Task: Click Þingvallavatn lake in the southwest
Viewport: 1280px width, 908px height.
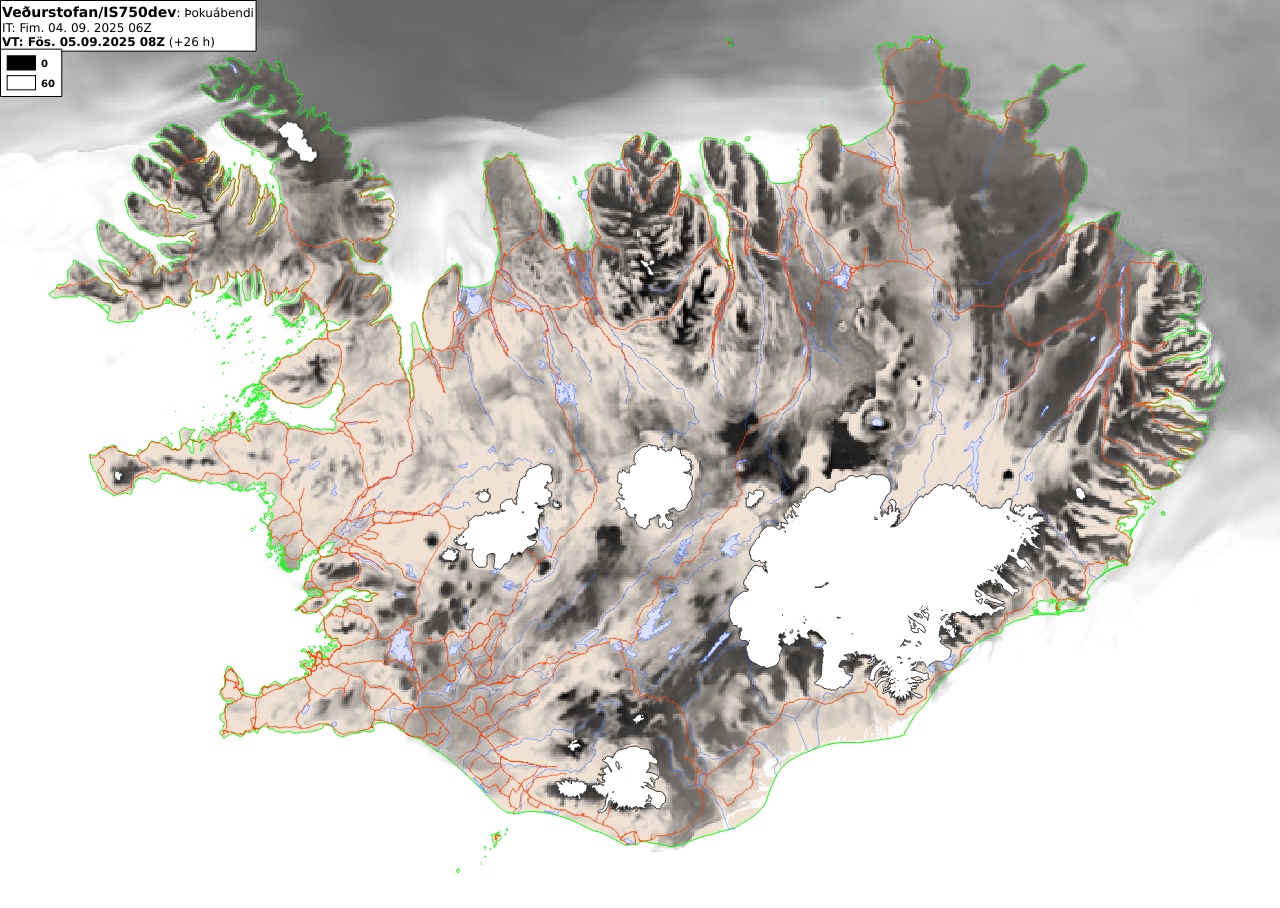Action: tap(402, 646)
